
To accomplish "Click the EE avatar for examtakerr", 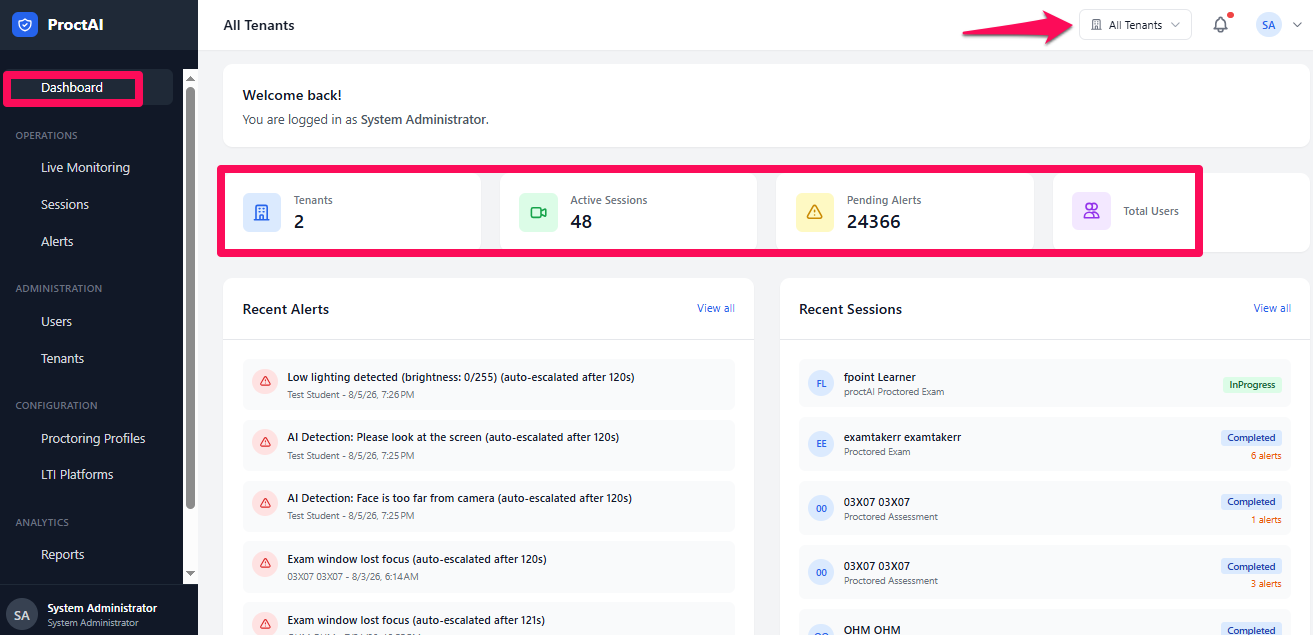I will click(x=821, y=444).
